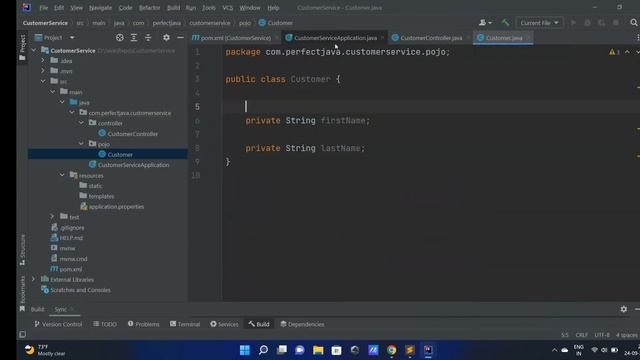Screen dimensions: 640x360
Task: Open Current File run configuration dropdown
Action: click(x=539, y=23)
